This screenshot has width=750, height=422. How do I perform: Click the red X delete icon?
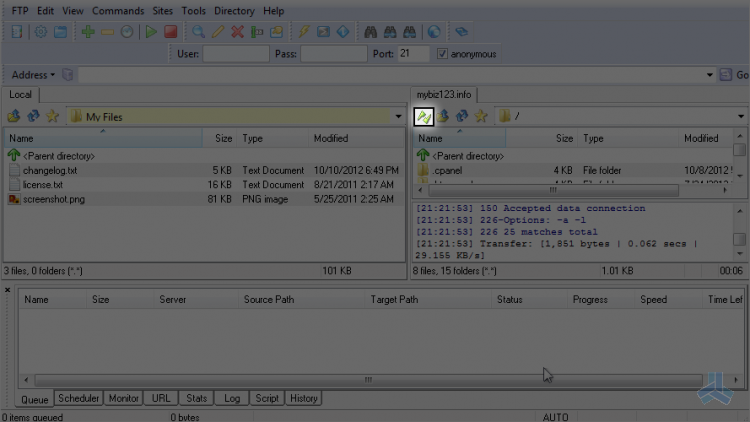[237, 32]
